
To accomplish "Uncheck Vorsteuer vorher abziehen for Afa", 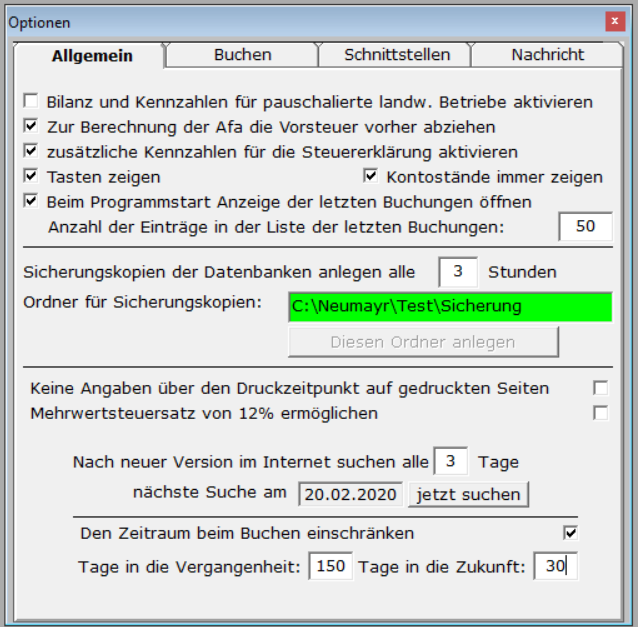I will pos(31,126).
